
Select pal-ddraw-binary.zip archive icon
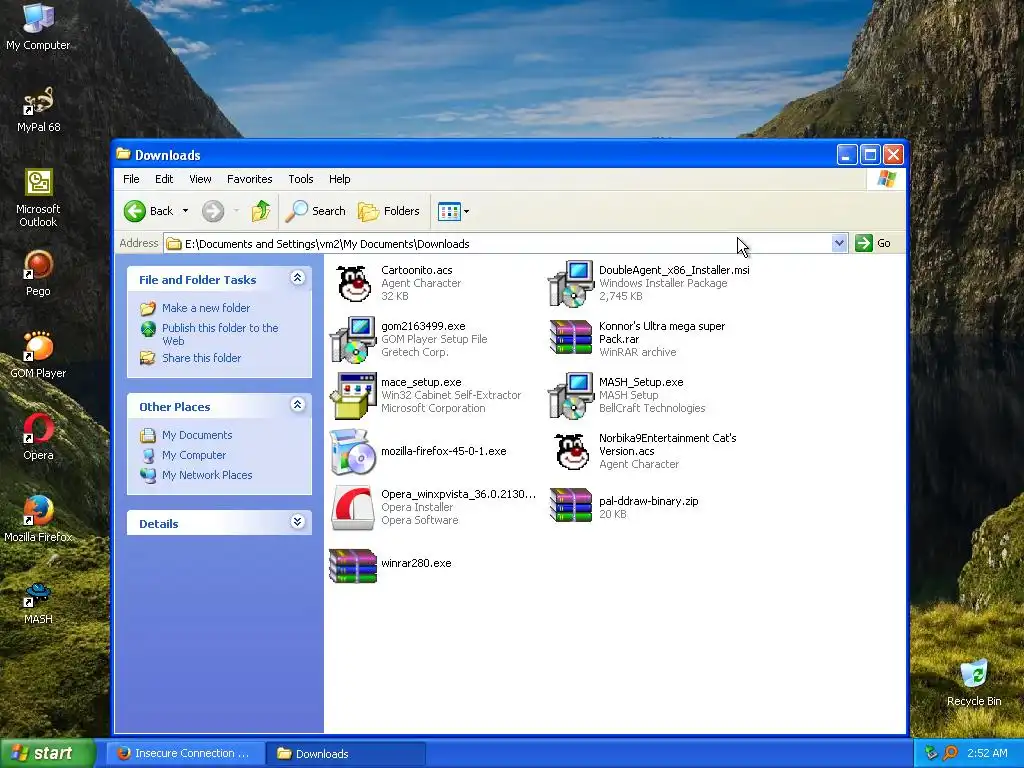[571, 507]
